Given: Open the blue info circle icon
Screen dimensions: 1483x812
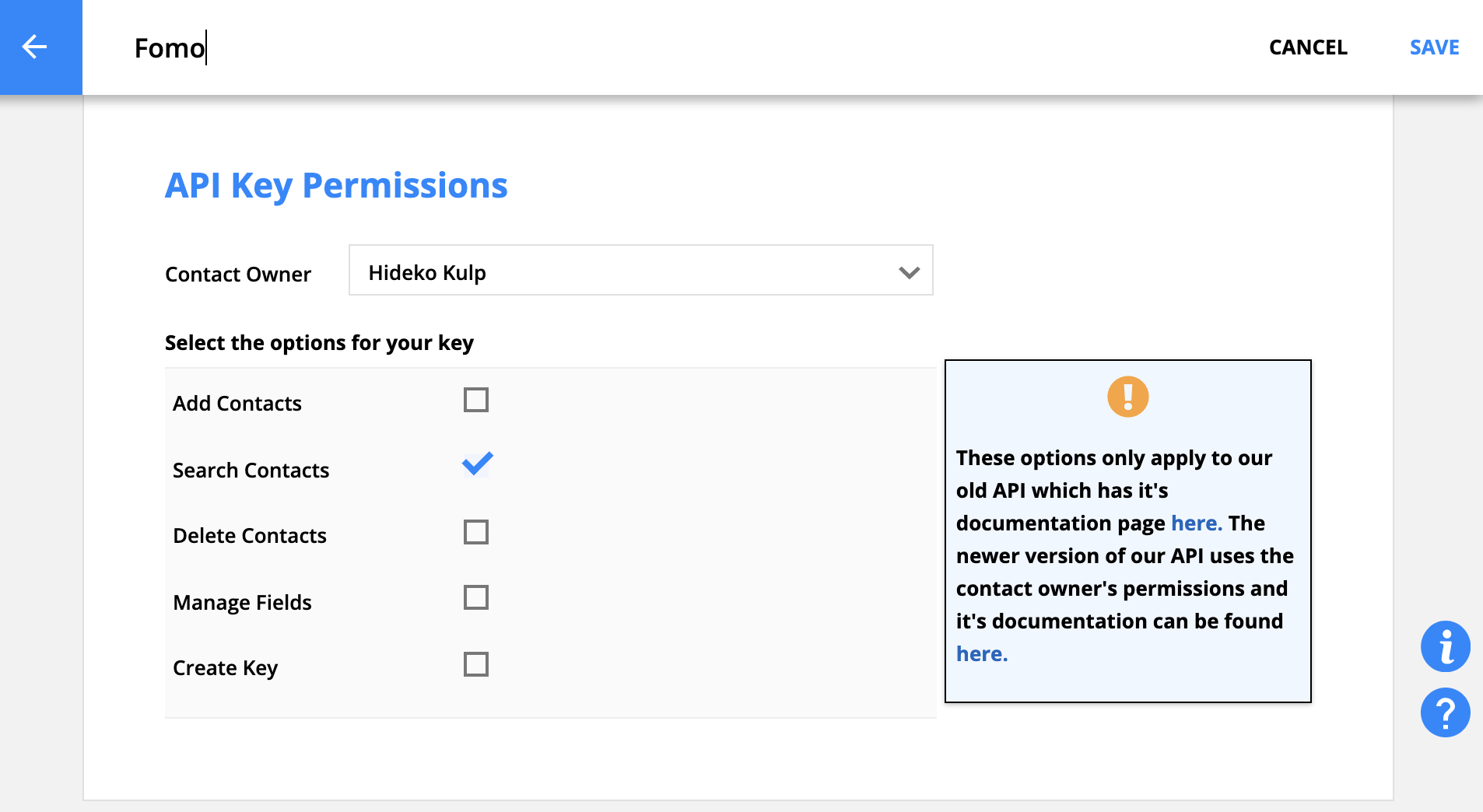Looking at the screenshot, I should (x=1445, y=646).
